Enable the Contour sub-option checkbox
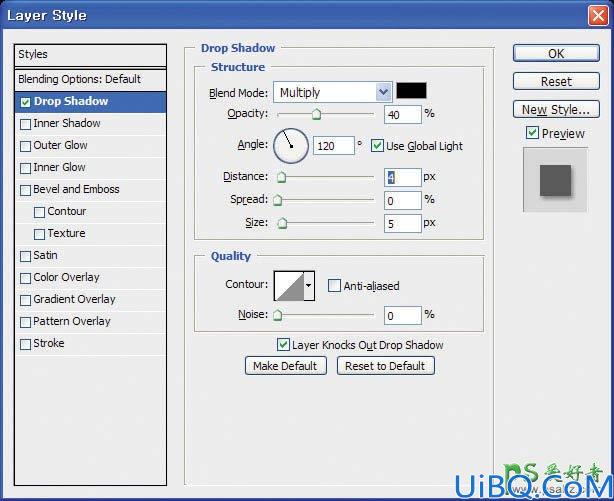614x501 pixels. tap(40, 212)
